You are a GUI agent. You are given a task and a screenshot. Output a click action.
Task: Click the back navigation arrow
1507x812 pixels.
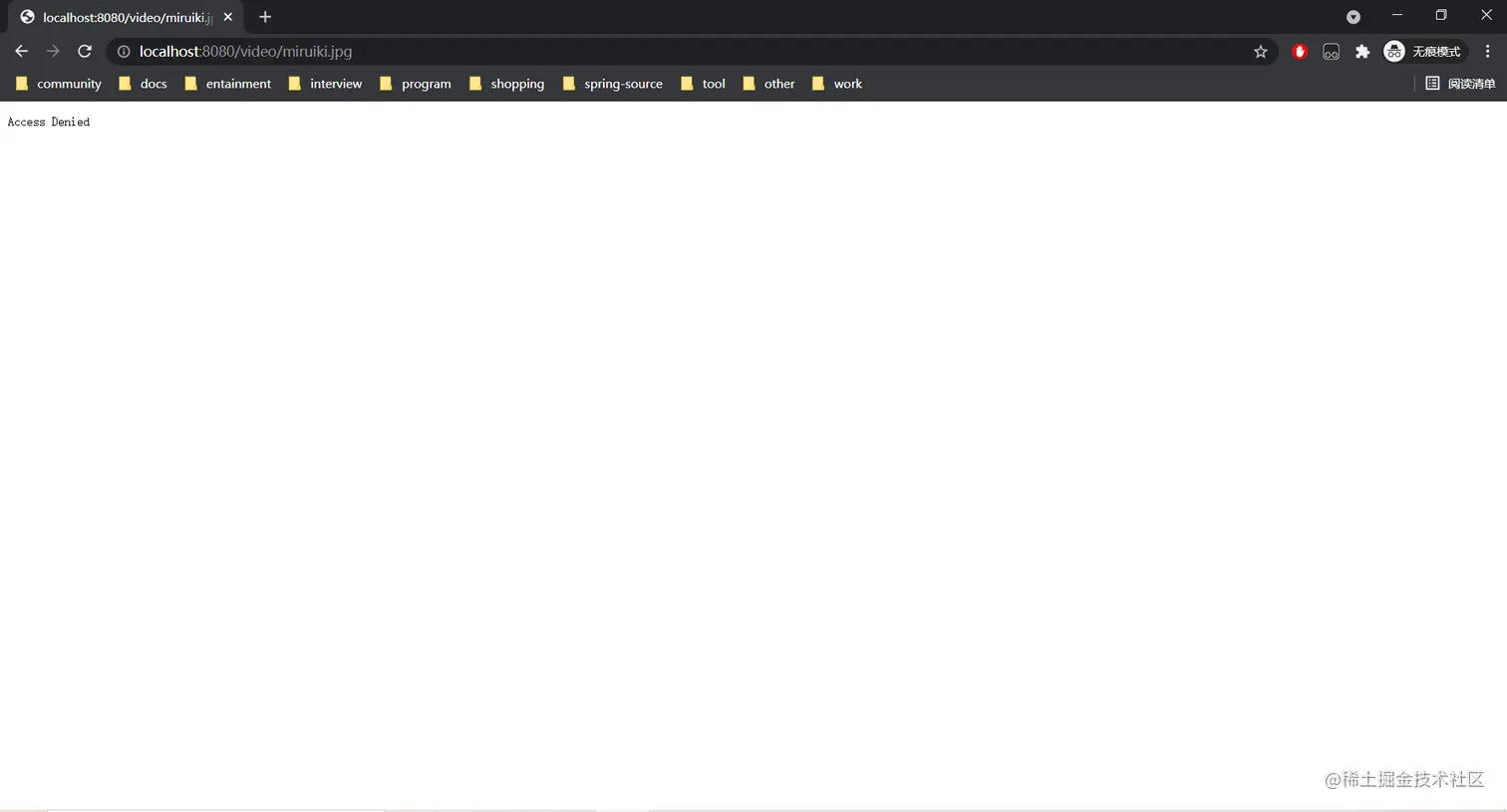[21, 51]
